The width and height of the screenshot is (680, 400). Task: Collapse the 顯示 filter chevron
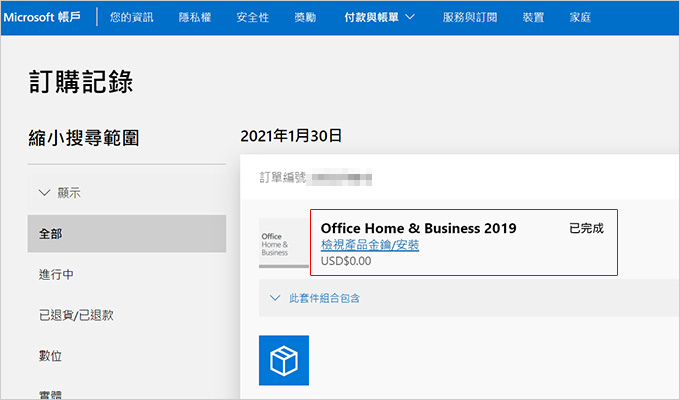[x=44, y=193]
